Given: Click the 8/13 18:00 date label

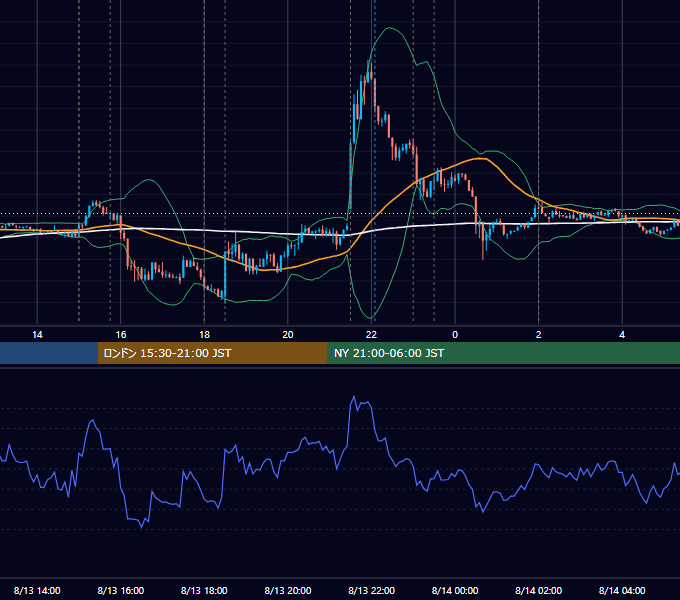Looking at the screenshot, I should coord(204,590).
